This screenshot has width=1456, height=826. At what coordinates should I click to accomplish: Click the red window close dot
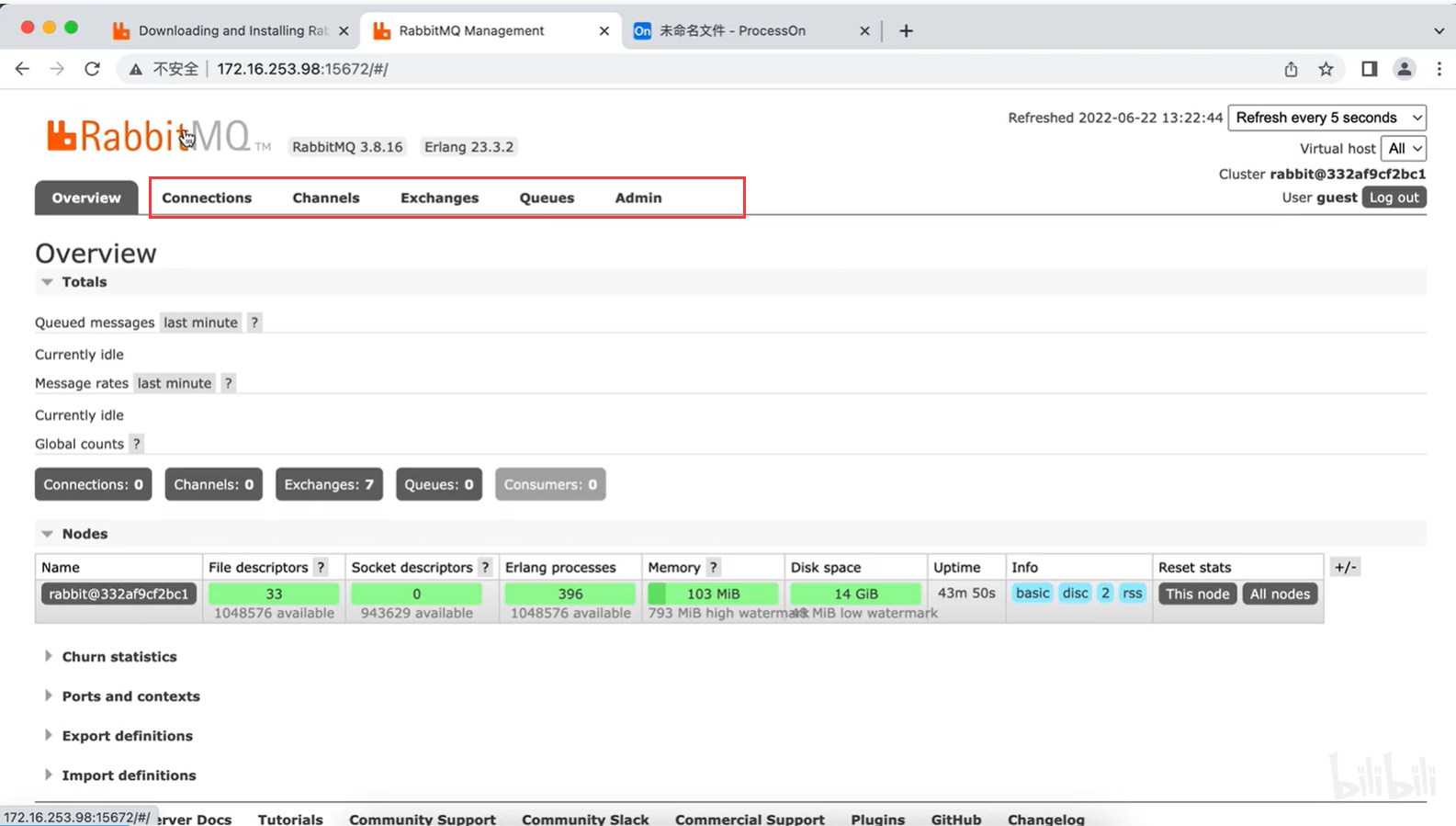28,28
